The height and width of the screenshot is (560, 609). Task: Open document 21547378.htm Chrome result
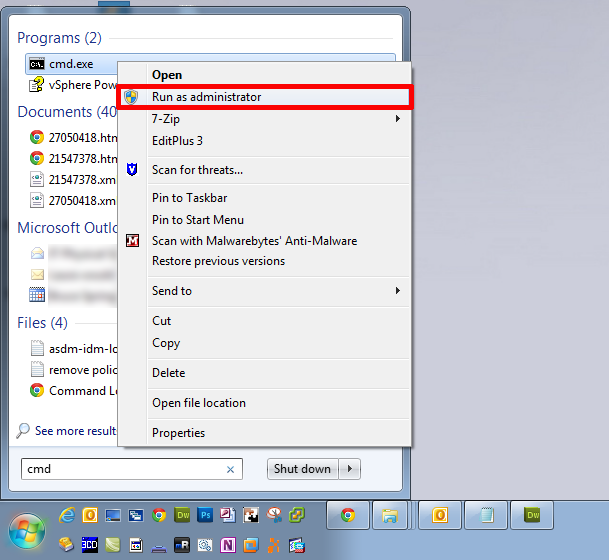(x=73, y=158)
